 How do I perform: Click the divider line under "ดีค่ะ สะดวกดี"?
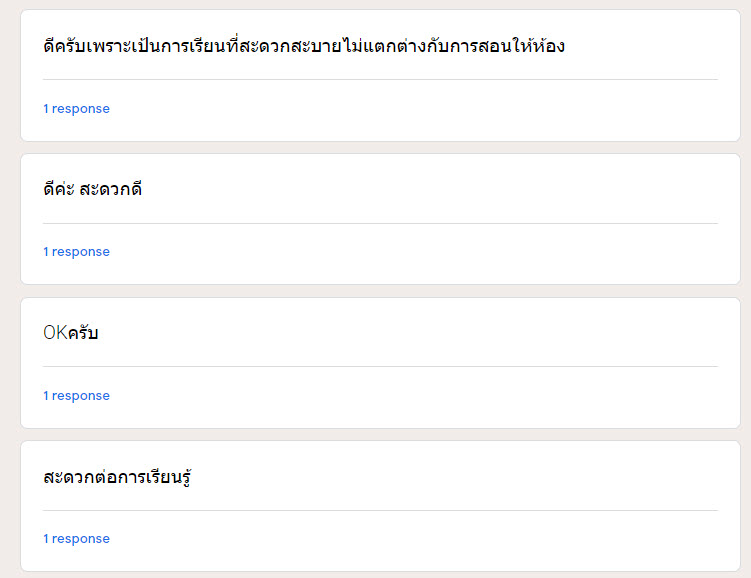pyautogui.click(x=380, y=223)
